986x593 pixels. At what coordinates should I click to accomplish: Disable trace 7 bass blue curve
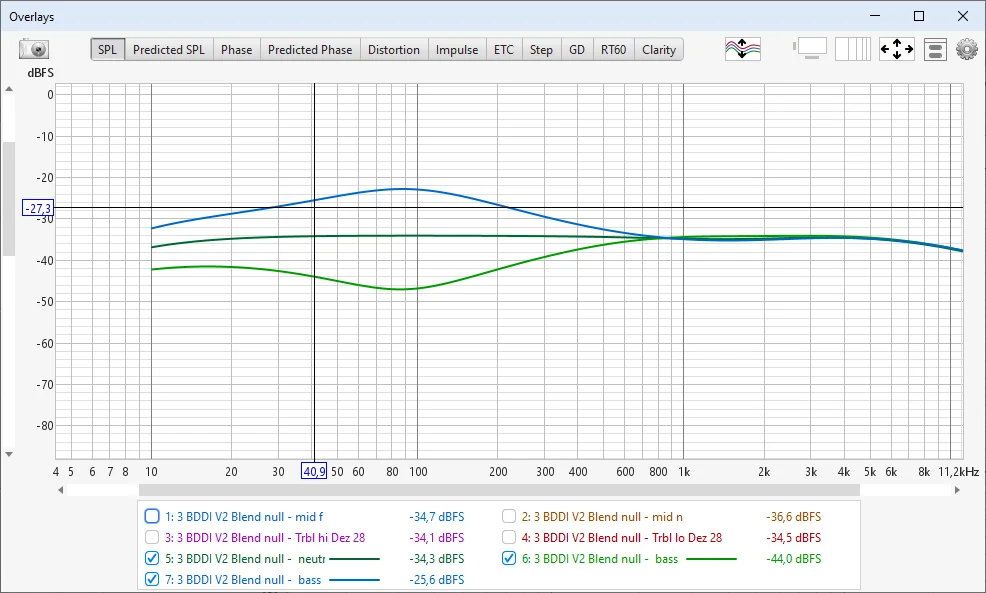tap(152, 579)
